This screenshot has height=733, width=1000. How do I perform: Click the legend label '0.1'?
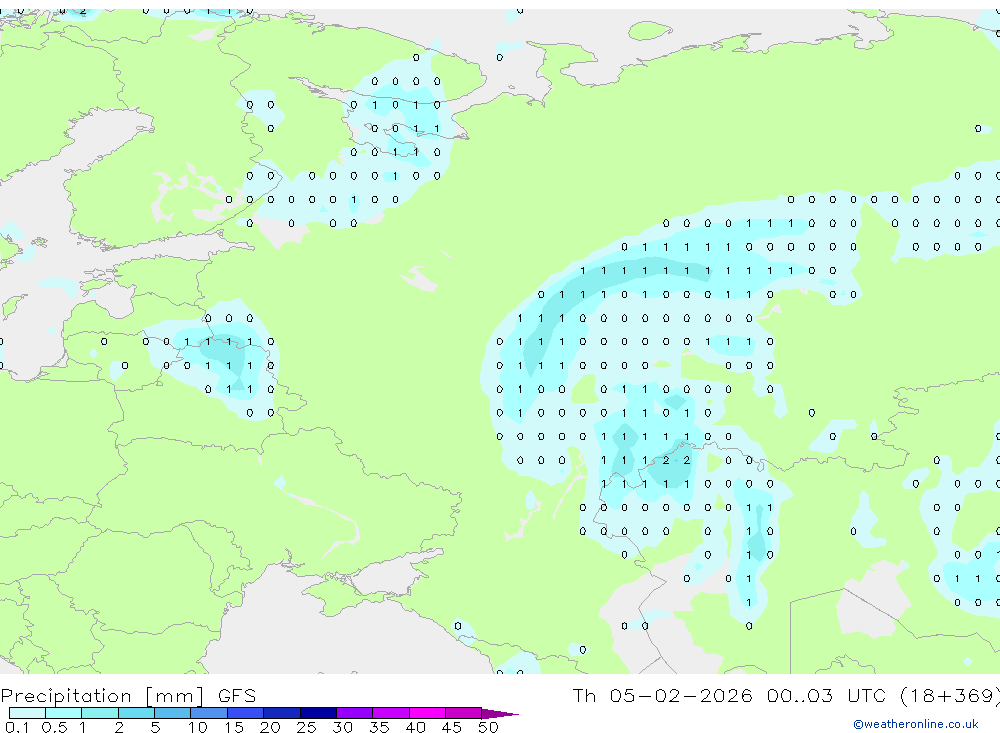pos(17,727)
